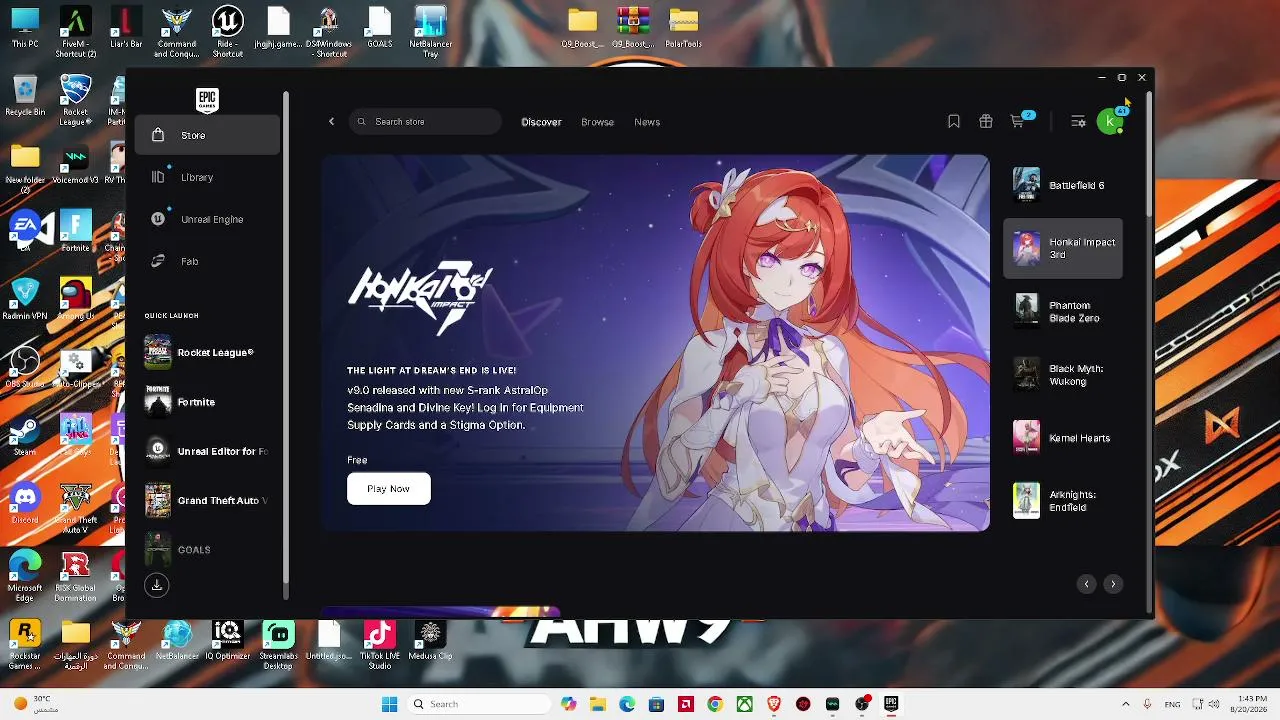The width and height of the screenshot is (1280, 720).
Task: Click the Play Now button for Honkai Impact
Action: click(389, 489)
